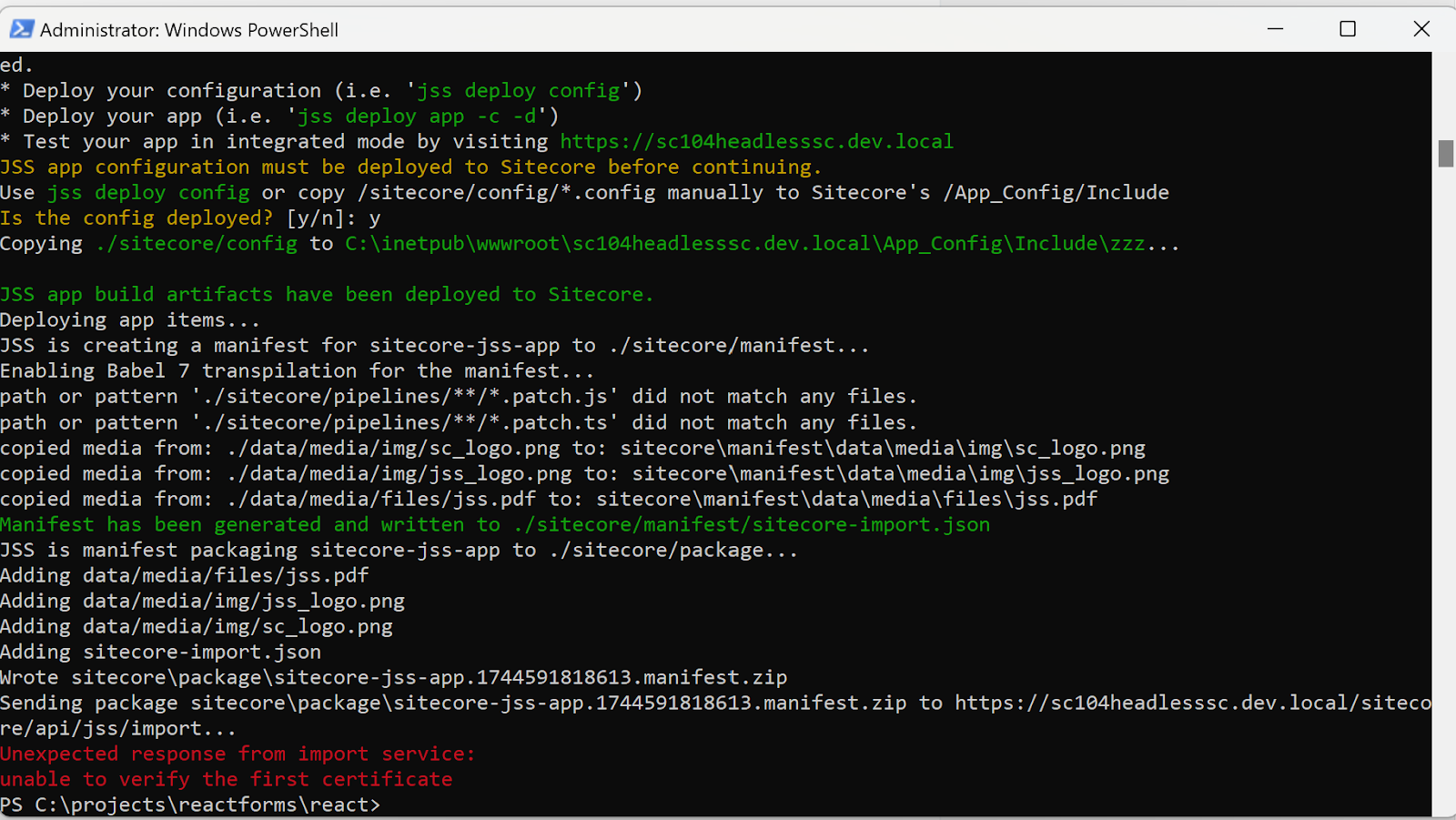This screenshot has width=1456, height=820.
Task: Click 'jss deploy app -c -d' command text
Action: 417,116
